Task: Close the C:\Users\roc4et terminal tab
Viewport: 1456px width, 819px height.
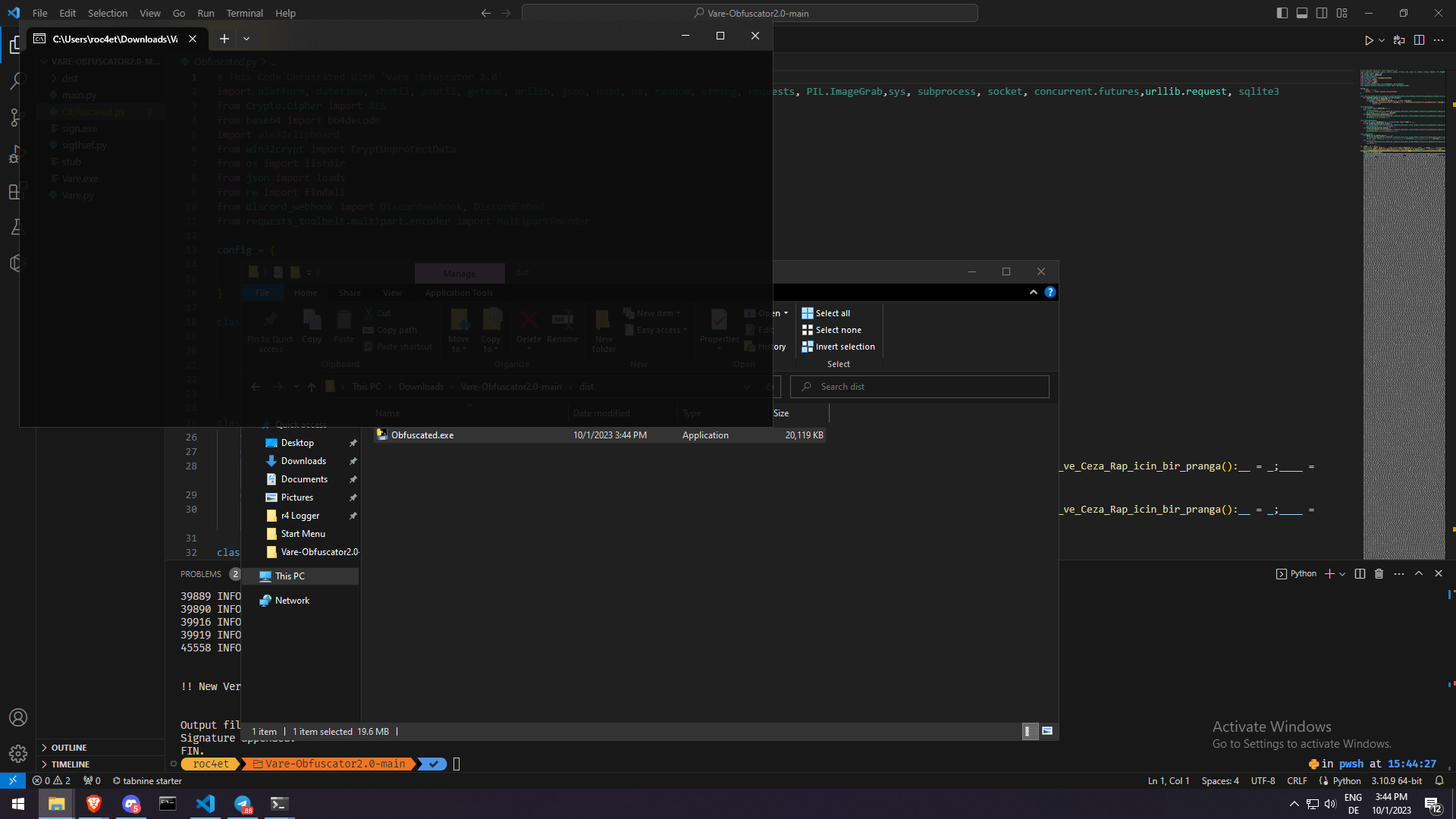Action: [x=193, y=39]
